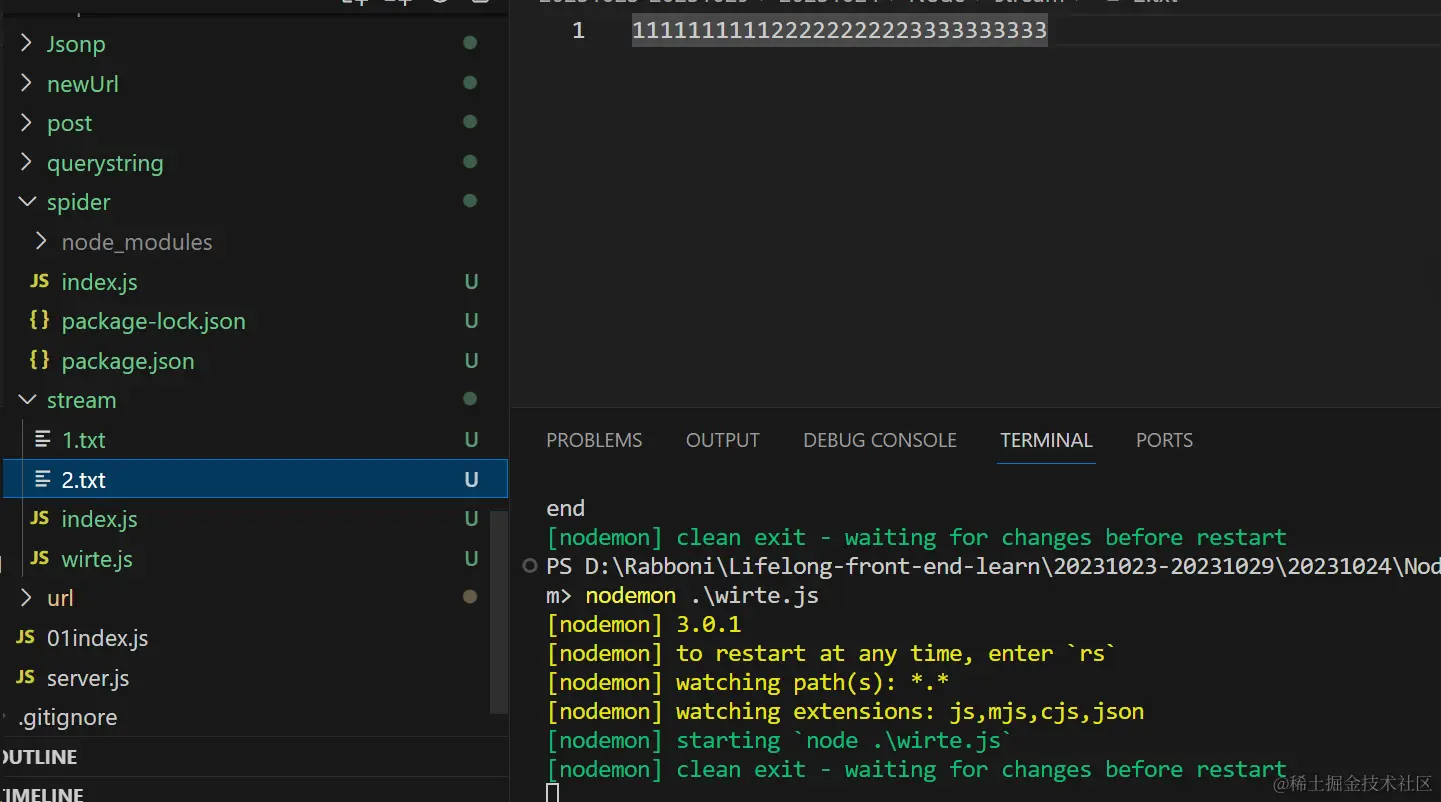Click JS icon of 01index.js
The width and height of the screenshot is (1441, 802).
(26, 638)
